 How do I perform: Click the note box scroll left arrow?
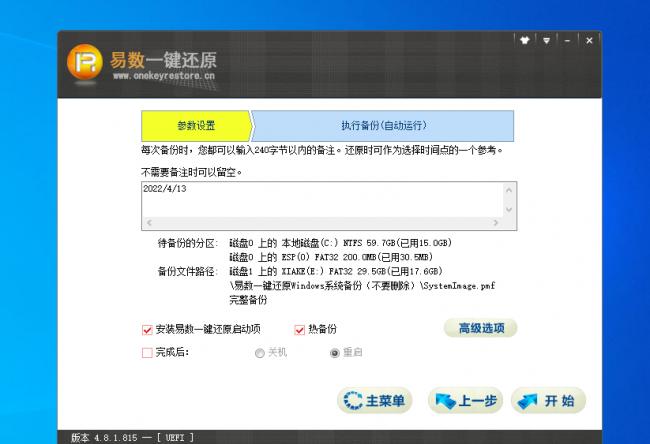150,223
